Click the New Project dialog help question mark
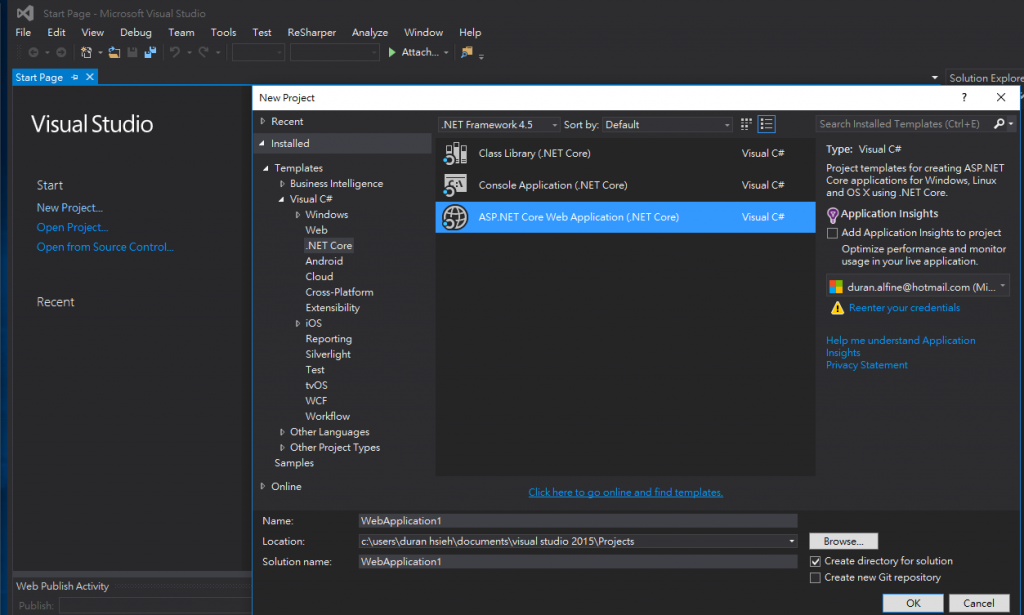This screenshot has height=615, width=1024. click(964, 97)
